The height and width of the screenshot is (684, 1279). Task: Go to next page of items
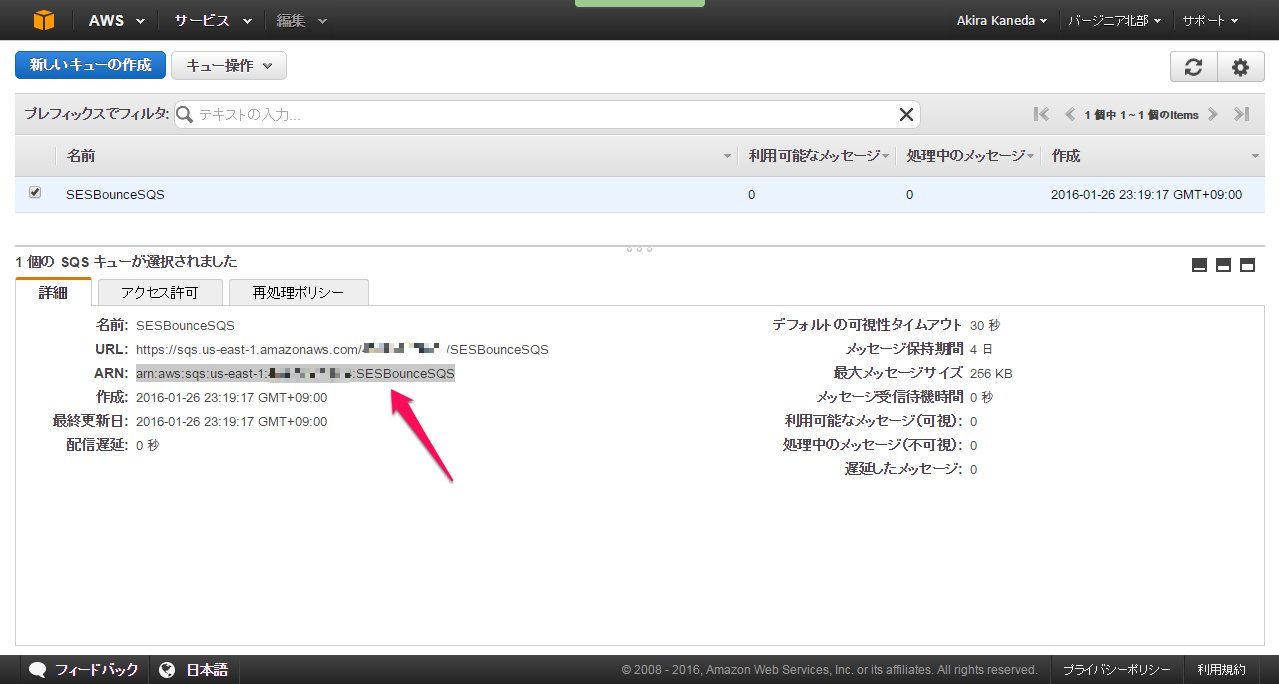pyautogui.click(x=1212, y=114)
